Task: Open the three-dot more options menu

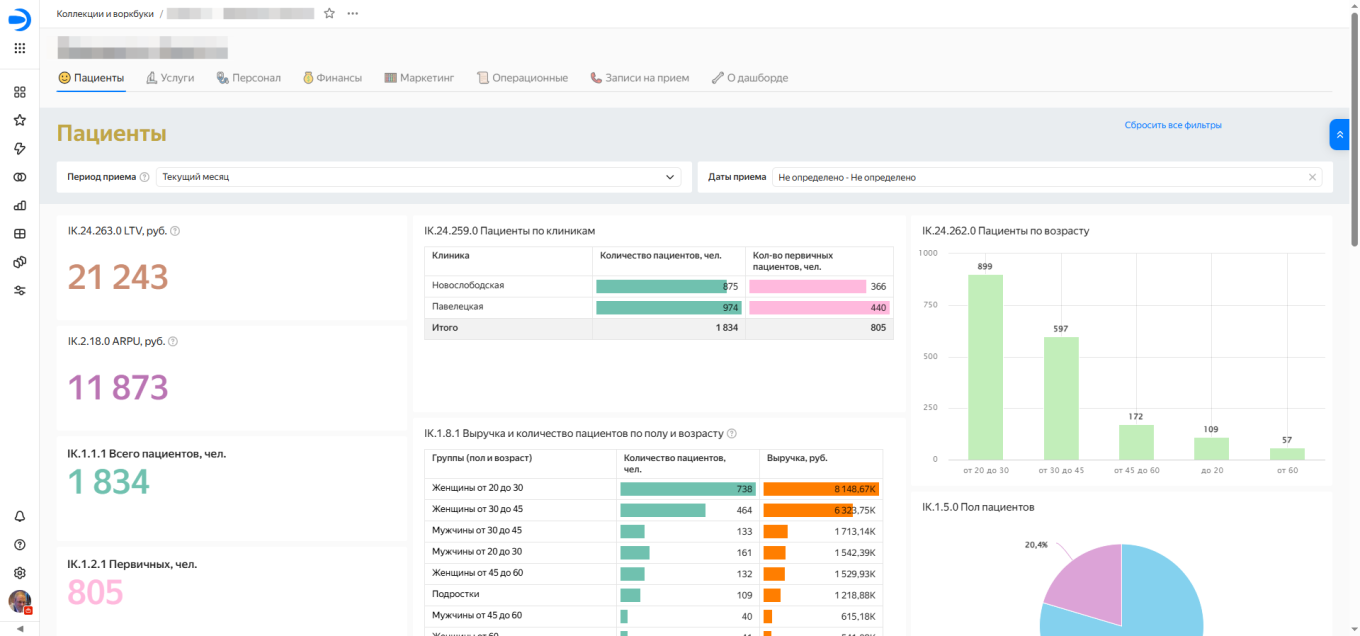Action: (x=352, y=13)
